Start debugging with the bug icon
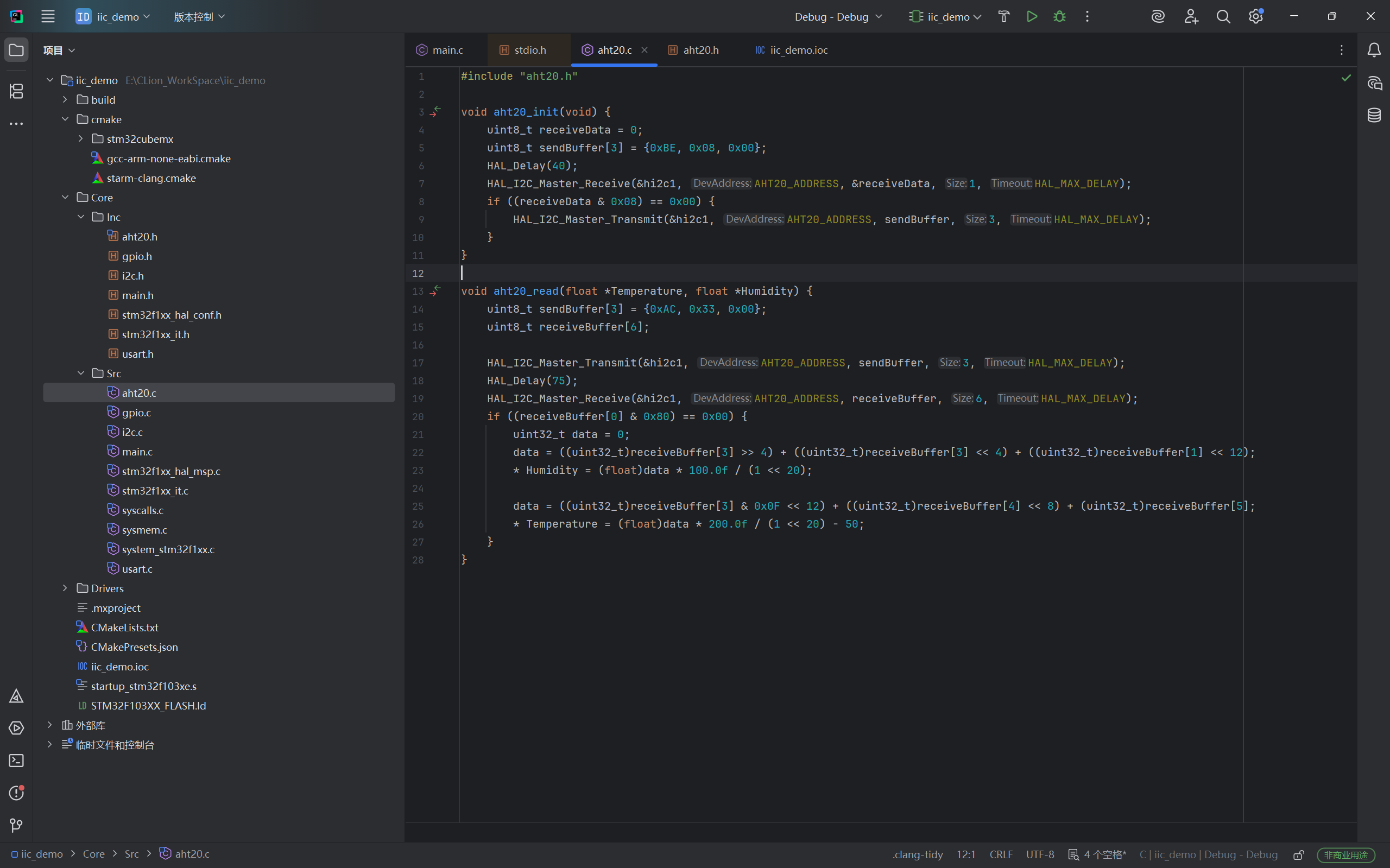The height and width of the screenshot is (868, 1390). click(1059, 17)
